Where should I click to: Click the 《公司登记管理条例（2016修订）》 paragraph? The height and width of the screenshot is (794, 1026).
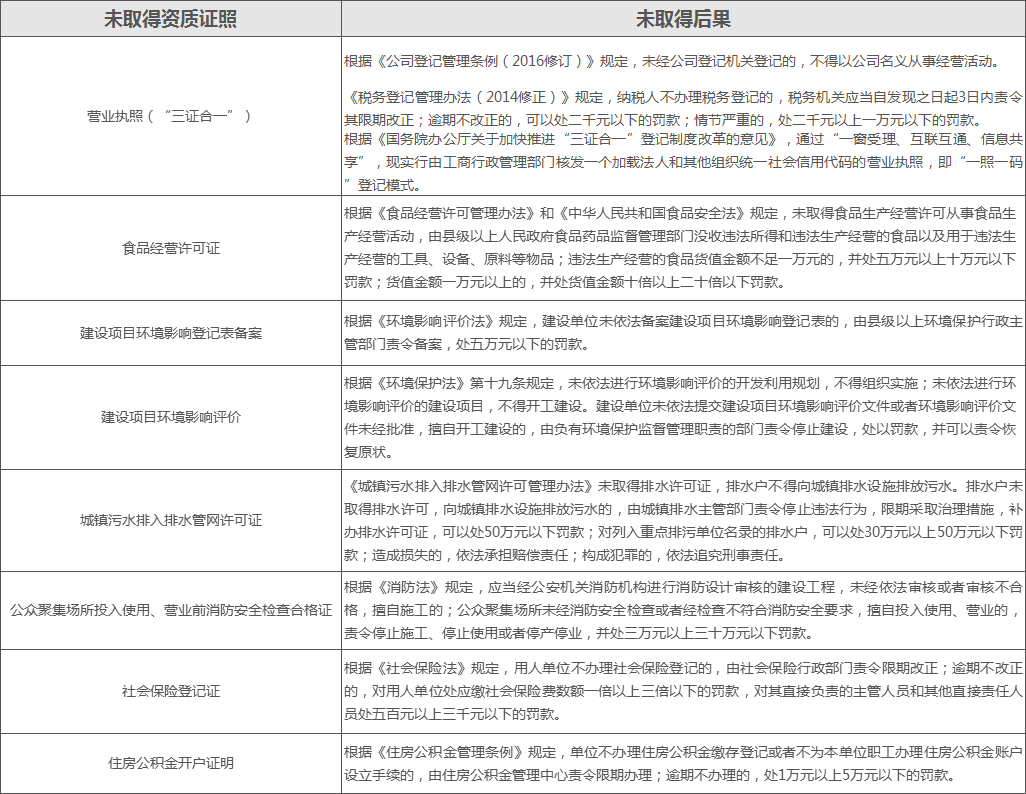coord(670,62)
